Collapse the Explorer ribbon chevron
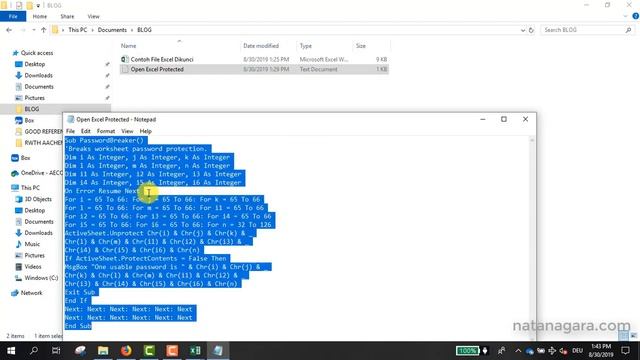The image size is (640, 360). click(x=625, y=16)
